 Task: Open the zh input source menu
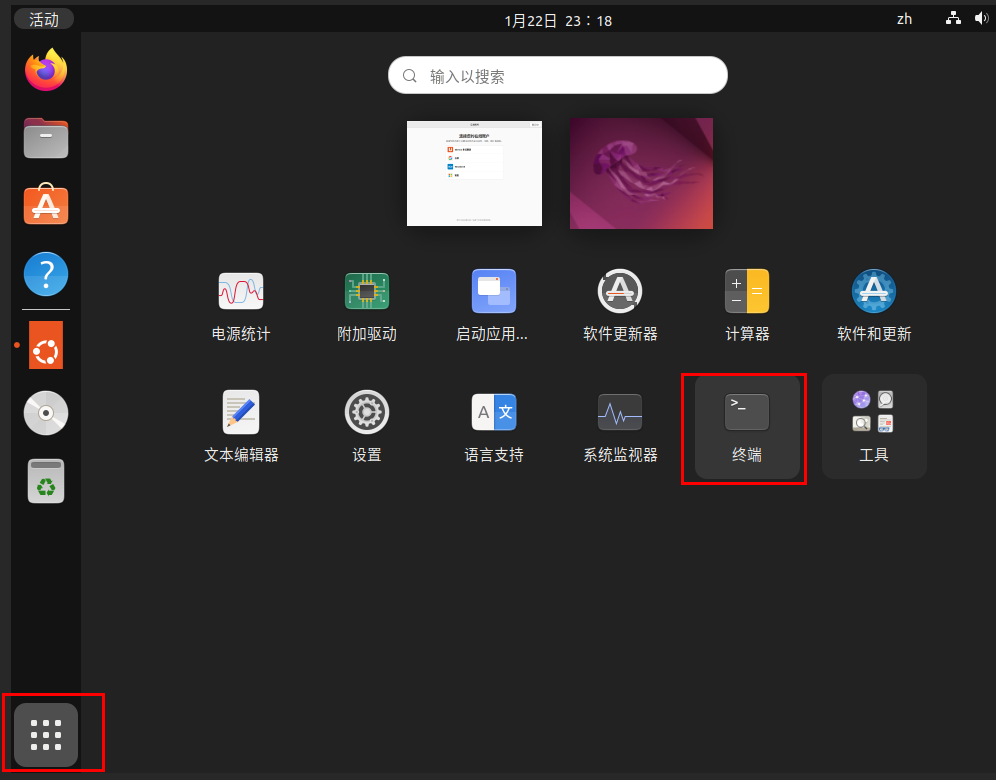(x=904, y=19)
